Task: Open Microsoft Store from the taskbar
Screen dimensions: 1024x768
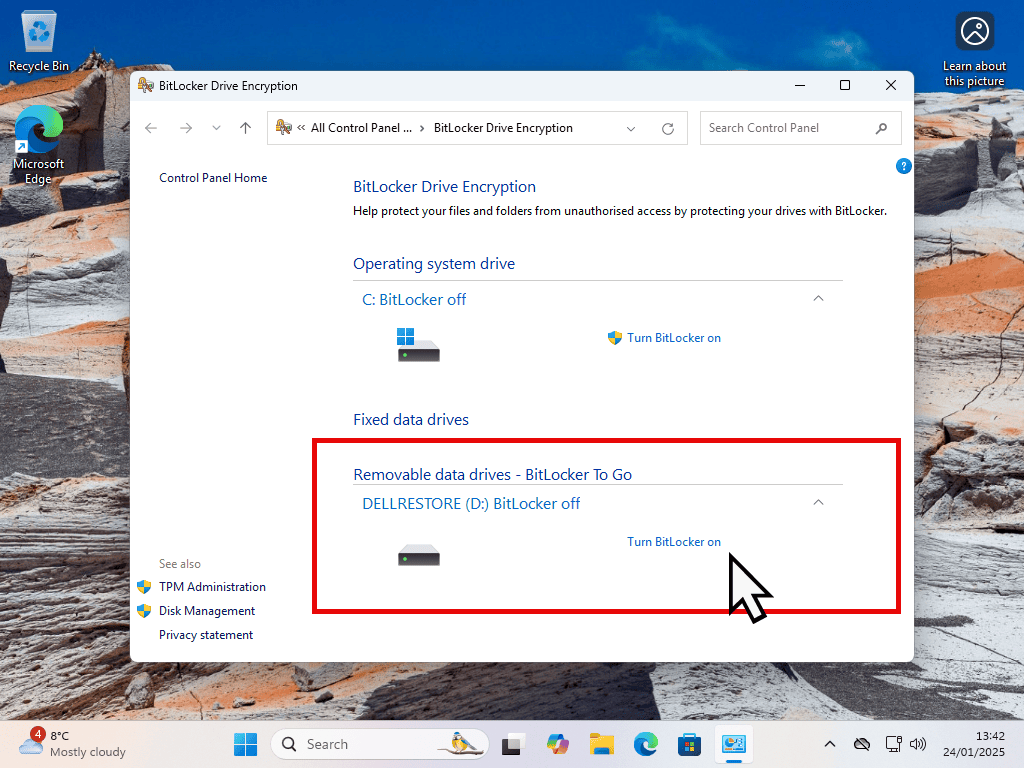Action: [x=689, y=744]
